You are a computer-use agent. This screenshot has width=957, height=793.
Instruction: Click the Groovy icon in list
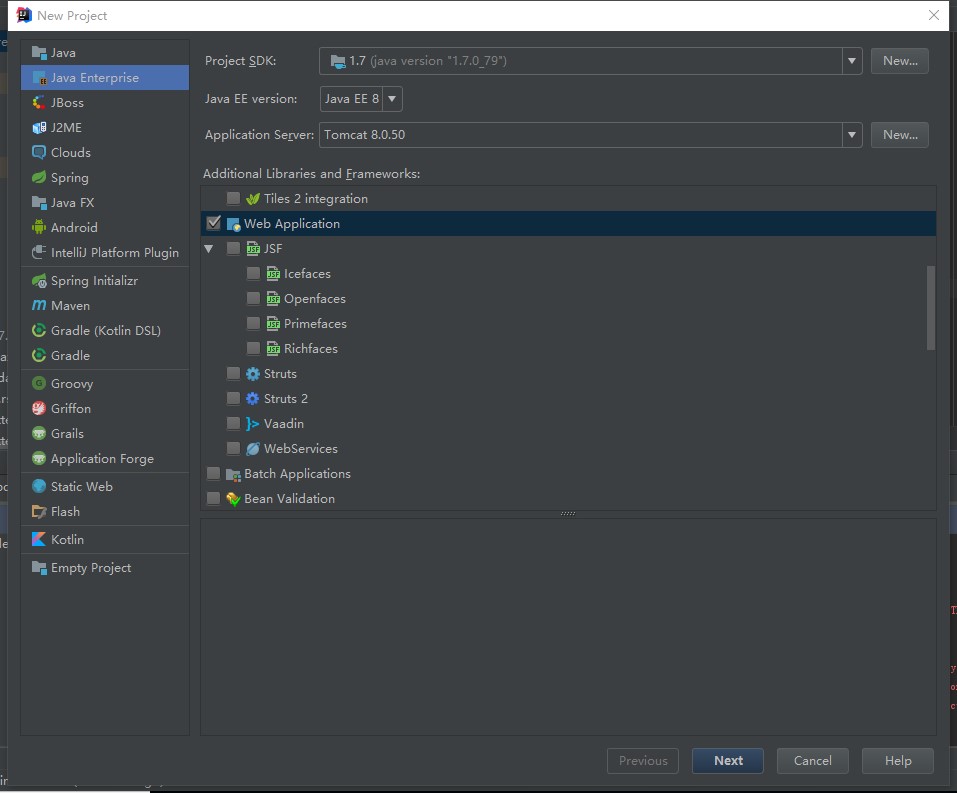tap(39, 384)
